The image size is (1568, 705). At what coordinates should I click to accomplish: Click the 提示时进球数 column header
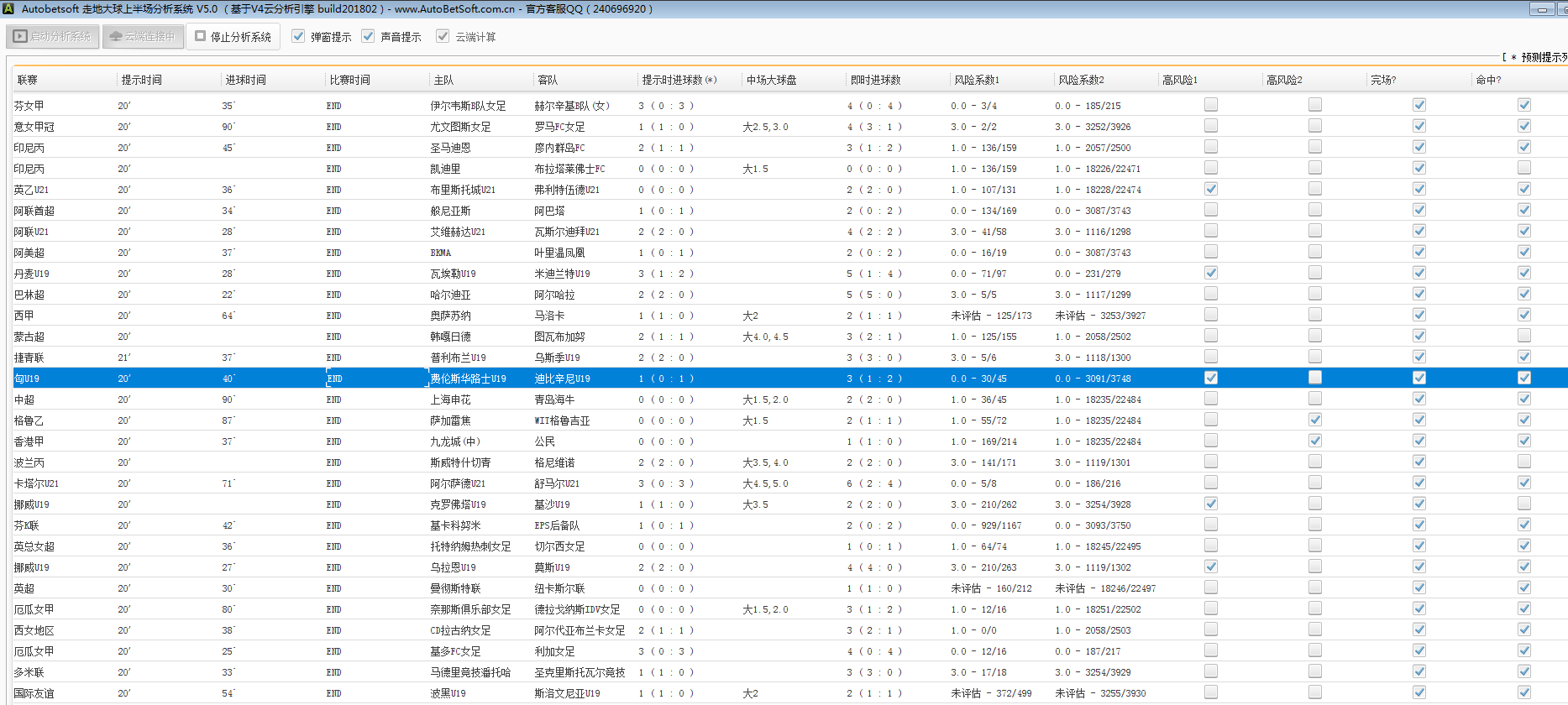[x=679, y=80]
